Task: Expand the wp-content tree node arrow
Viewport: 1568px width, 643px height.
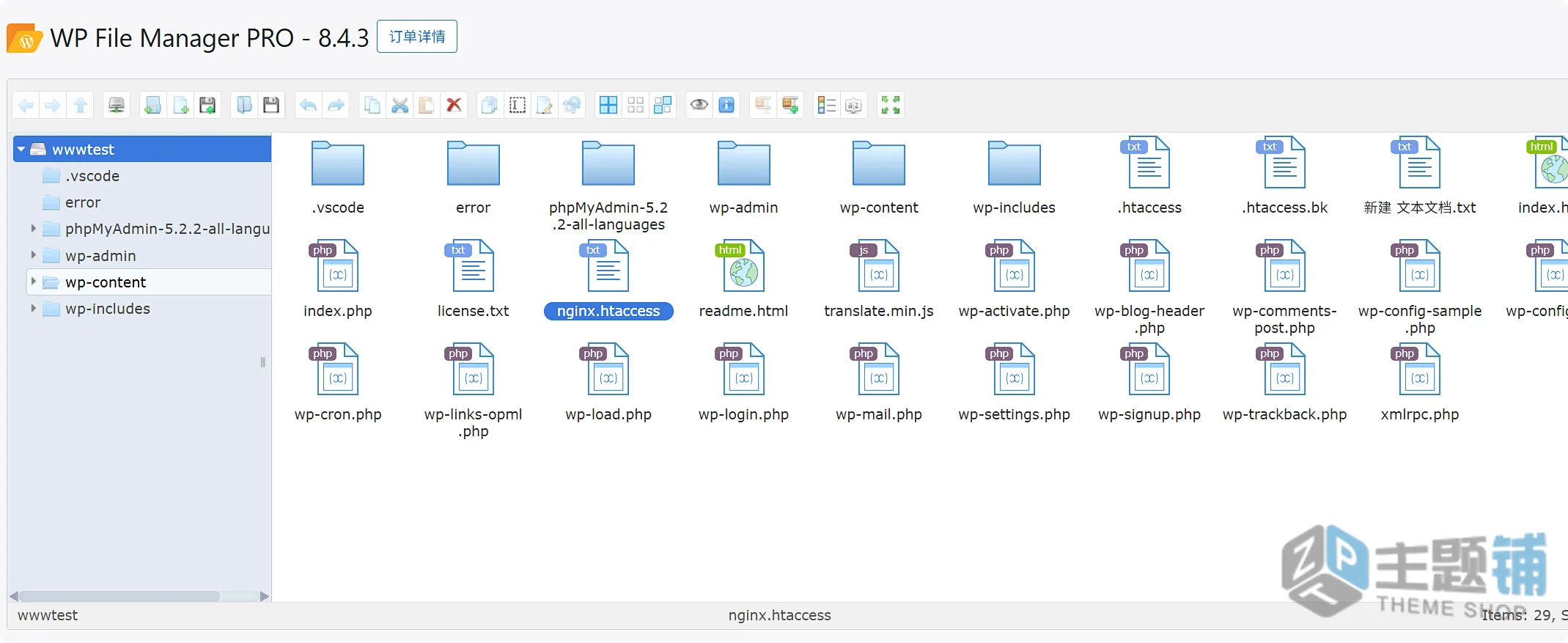Action: [x=33, y=282]
